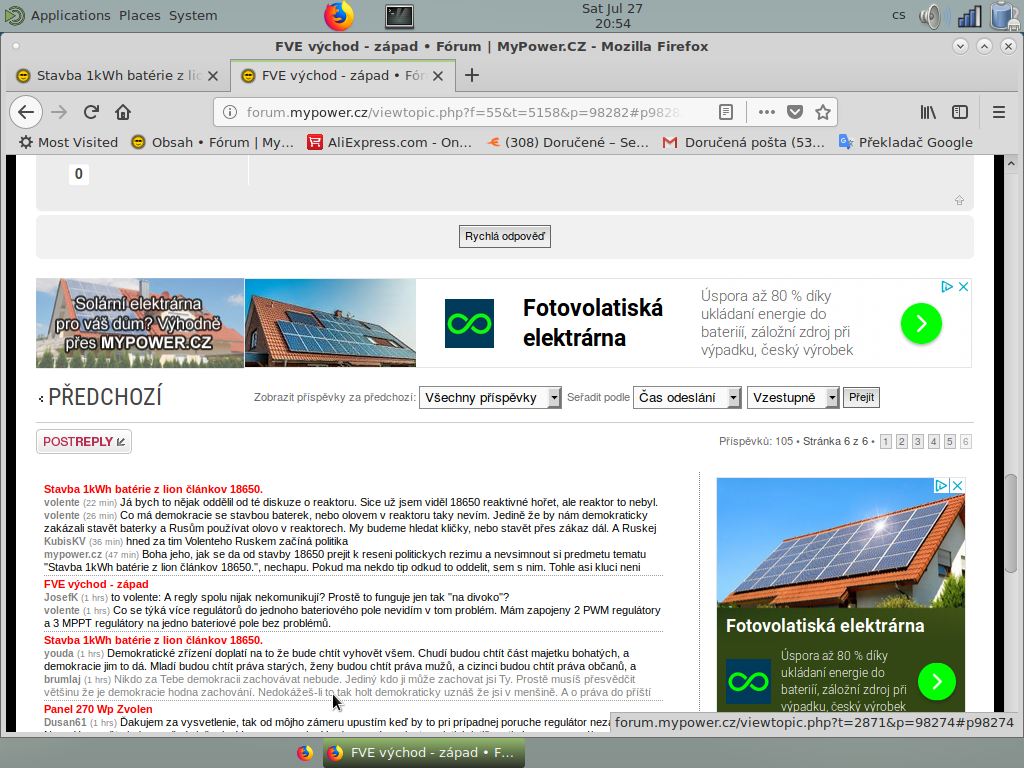Show site information icon in address bar
The width and height of the screenshot is (1024, 768).
coord(230,112)
